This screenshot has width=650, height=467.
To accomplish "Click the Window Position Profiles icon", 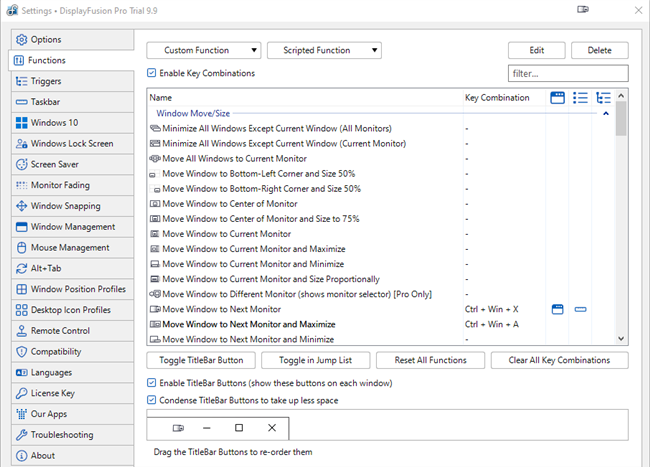I will tap(22, 289).
